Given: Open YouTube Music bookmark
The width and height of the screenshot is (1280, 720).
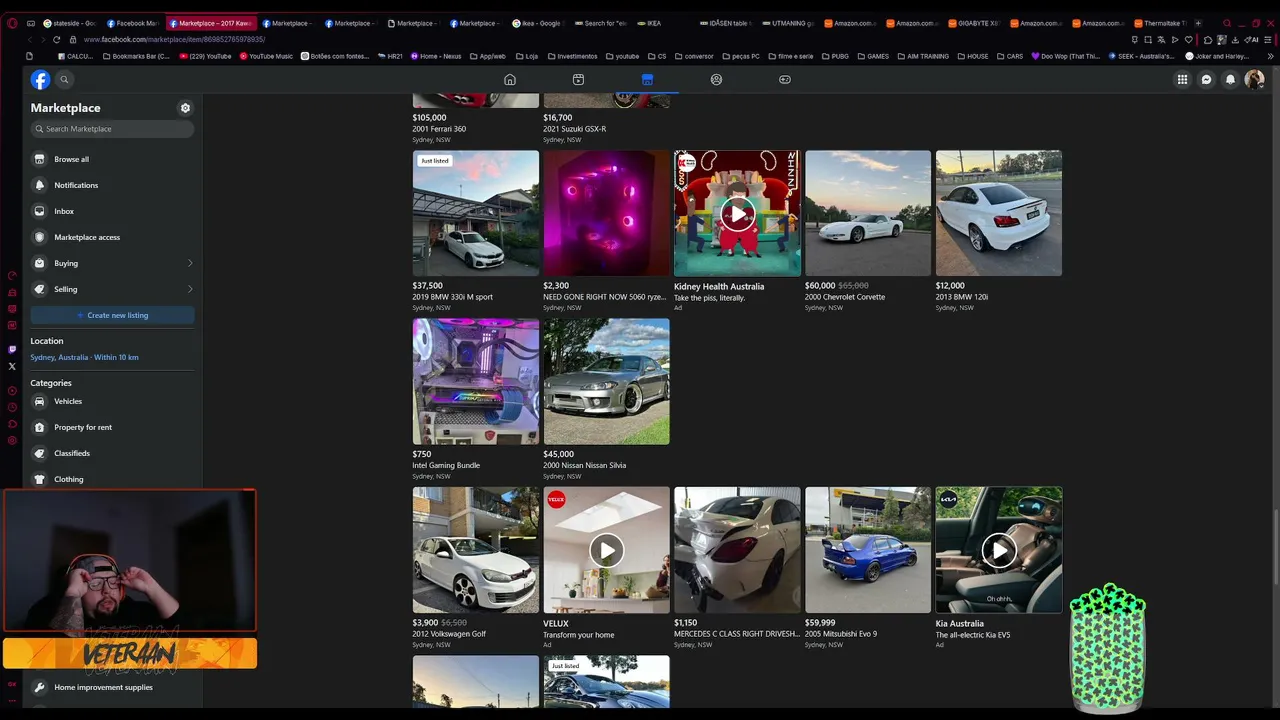Looking at the screenshot, I should [266, 56].
